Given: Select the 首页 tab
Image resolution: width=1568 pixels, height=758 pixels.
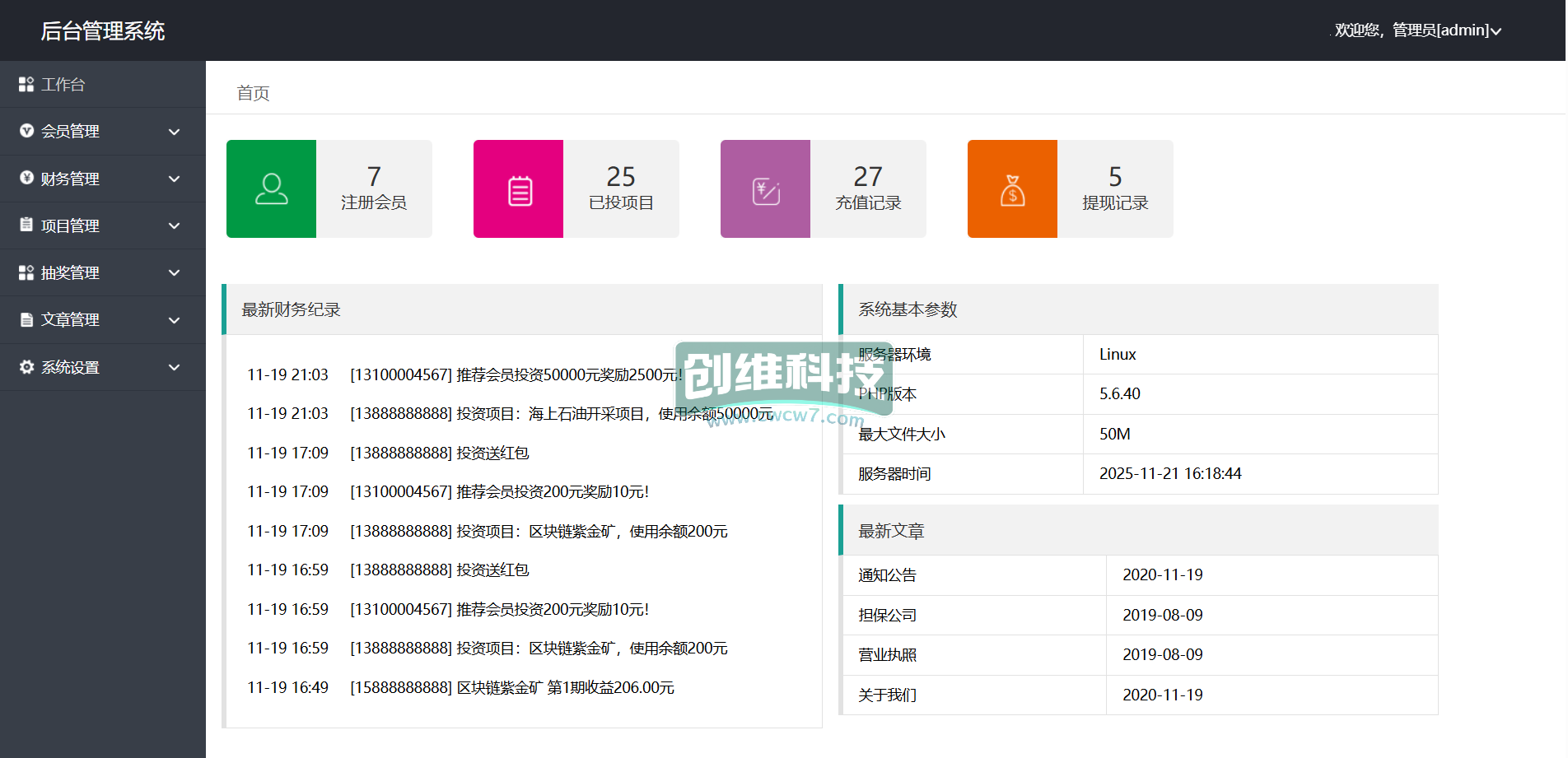Looking at the screenshot, I should 253,93.
